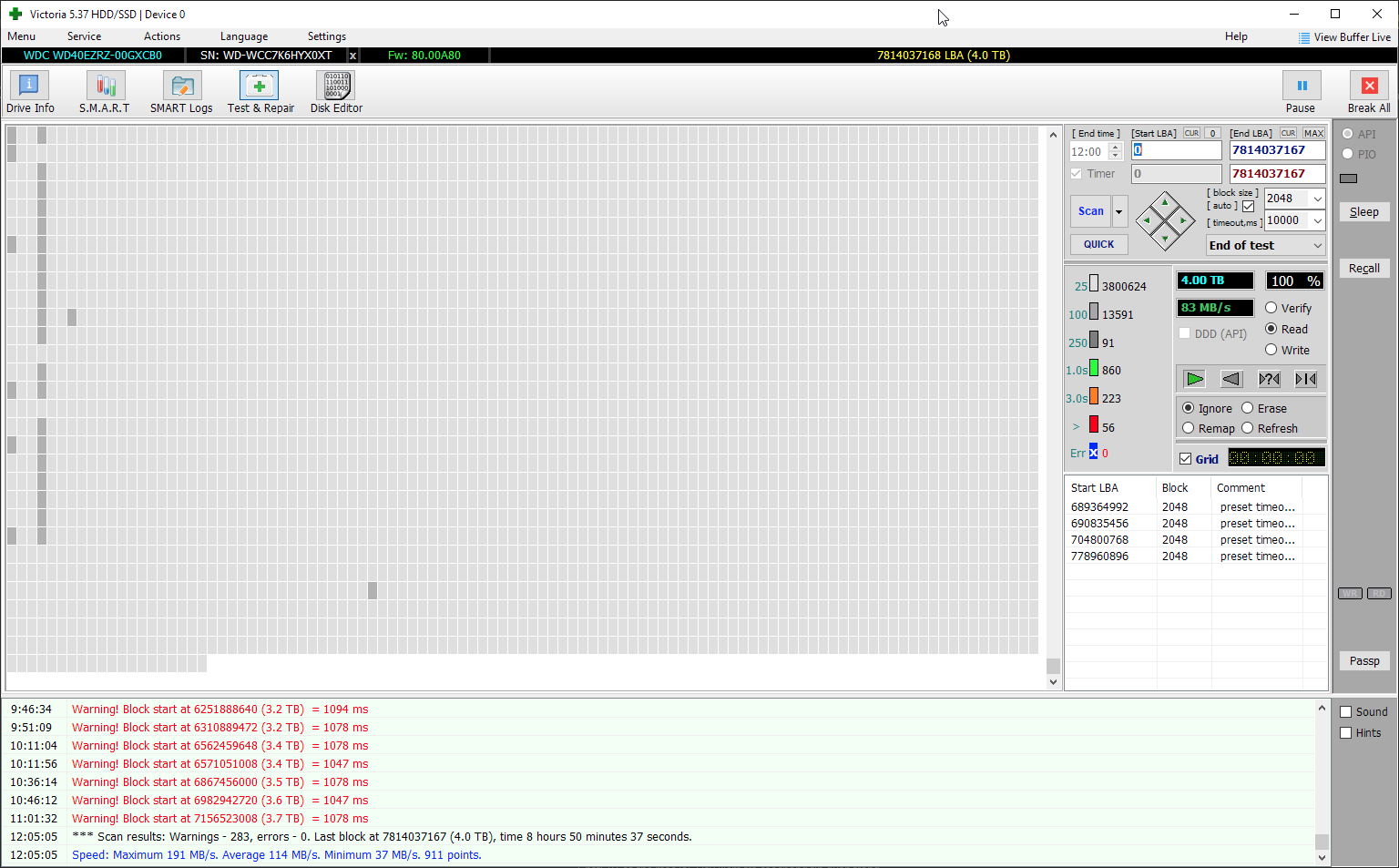Open the End of test dropdown

[x=1317, y=246]
